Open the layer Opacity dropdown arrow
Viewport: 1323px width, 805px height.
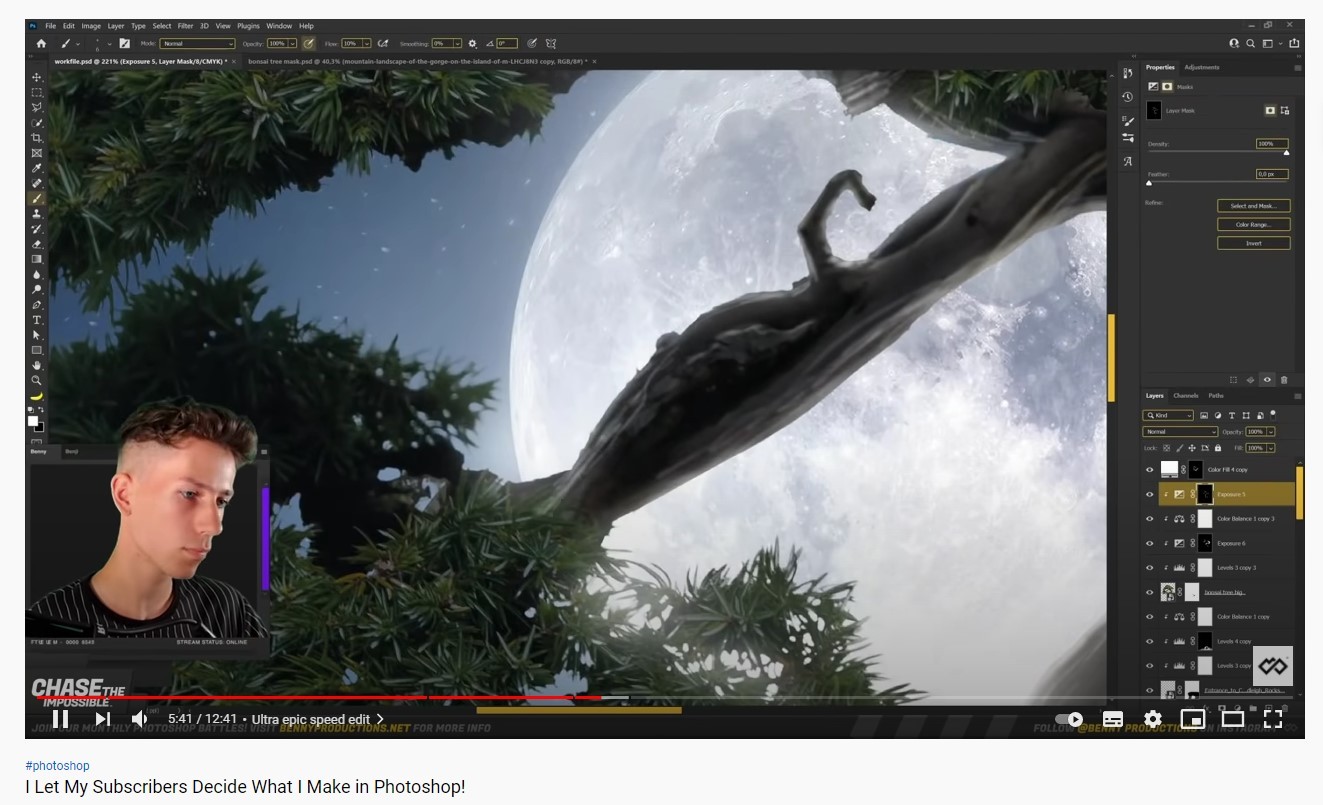point(1271,432)
